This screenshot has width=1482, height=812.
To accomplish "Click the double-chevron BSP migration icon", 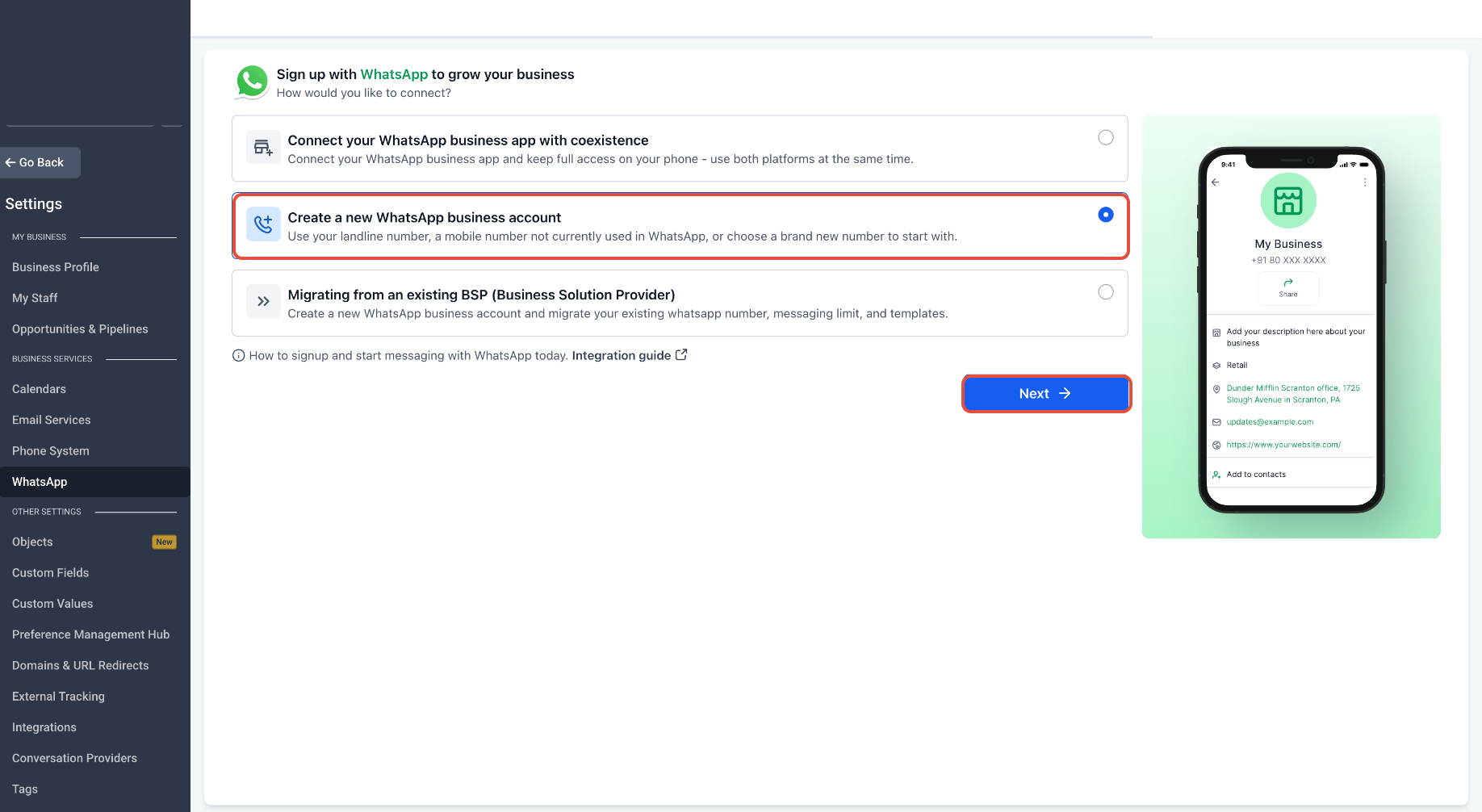I will pos(263,302).
